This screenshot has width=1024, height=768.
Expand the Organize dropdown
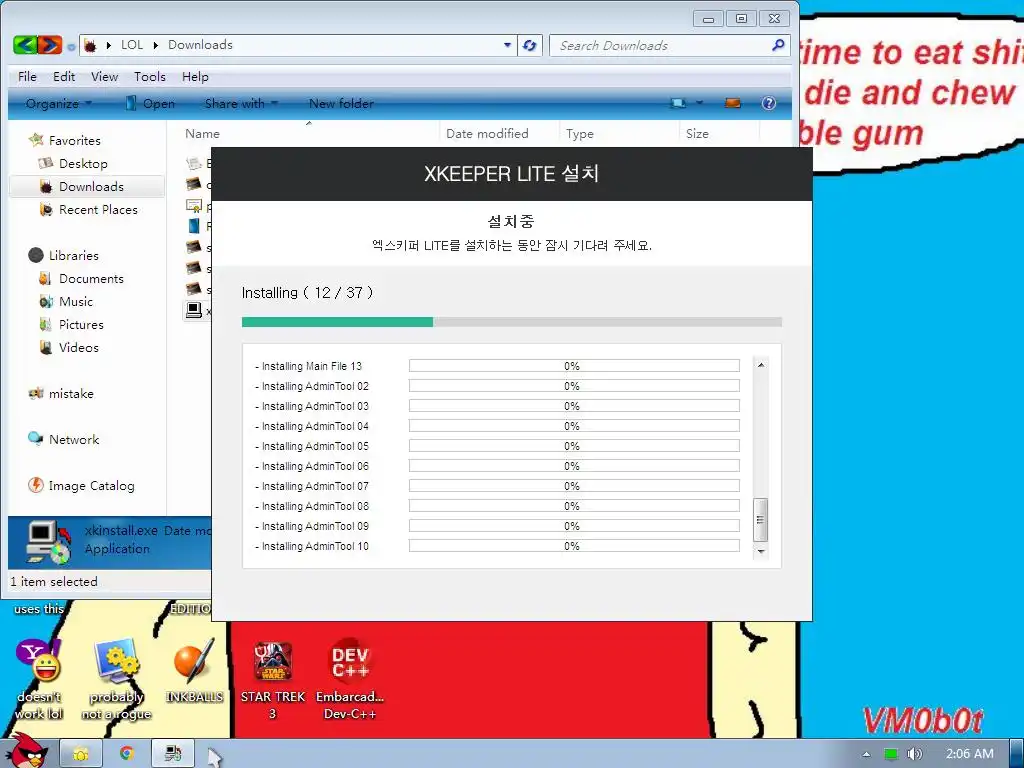(x=59, y=103)
